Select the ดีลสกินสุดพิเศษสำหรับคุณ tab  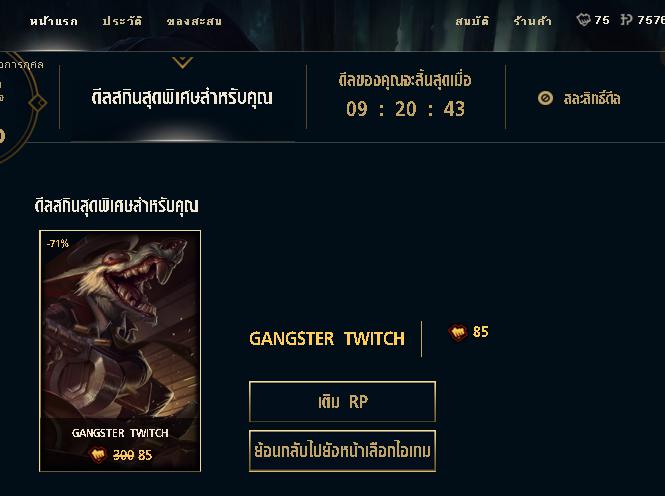point(182,98)
